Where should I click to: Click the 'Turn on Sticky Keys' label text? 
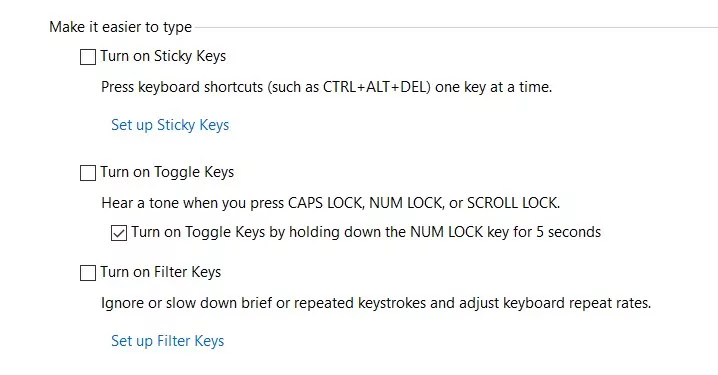pyautogui.click(x=163, y=56)
